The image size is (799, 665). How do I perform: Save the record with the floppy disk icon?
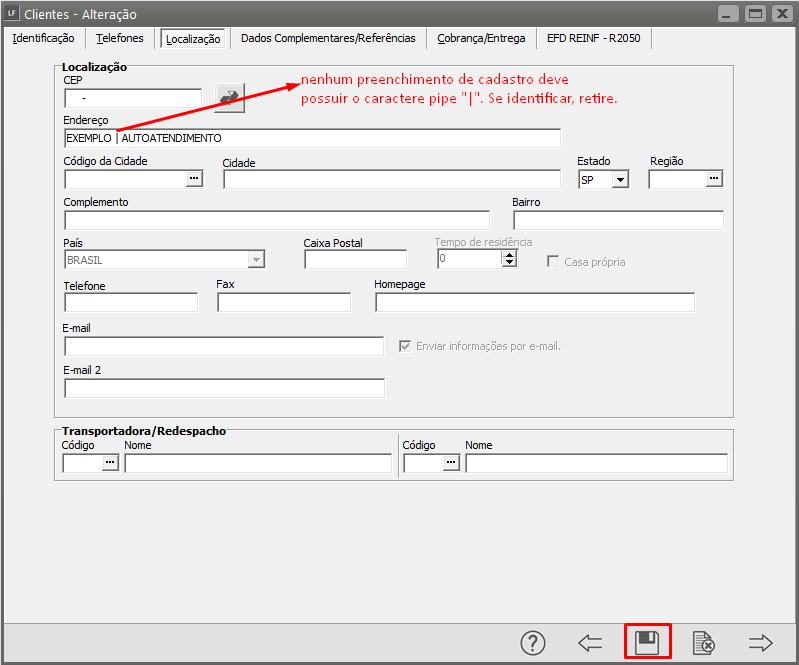pyautogui.click(x=647, y=642)
